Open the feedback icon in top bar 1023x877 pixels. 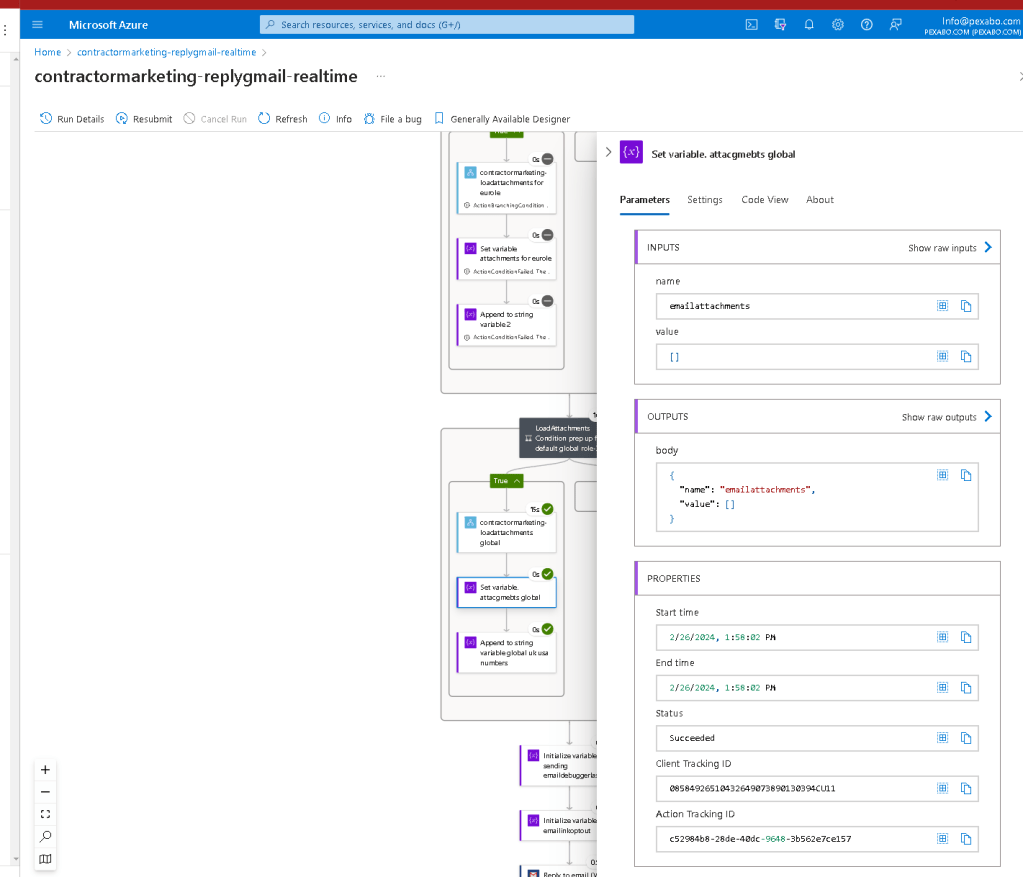click(x=895, y=25)
